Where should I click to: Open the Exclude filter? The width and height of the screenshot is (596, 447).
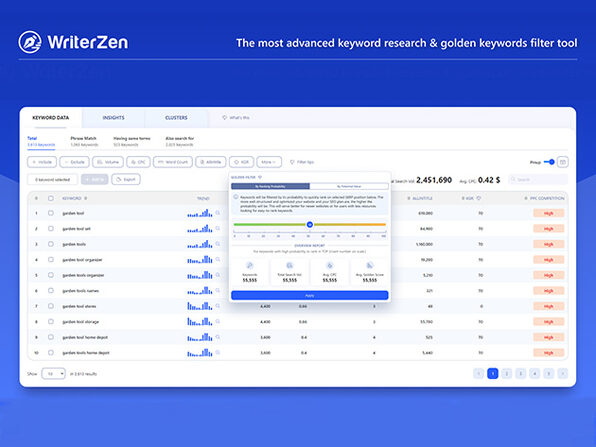(74, 162)
